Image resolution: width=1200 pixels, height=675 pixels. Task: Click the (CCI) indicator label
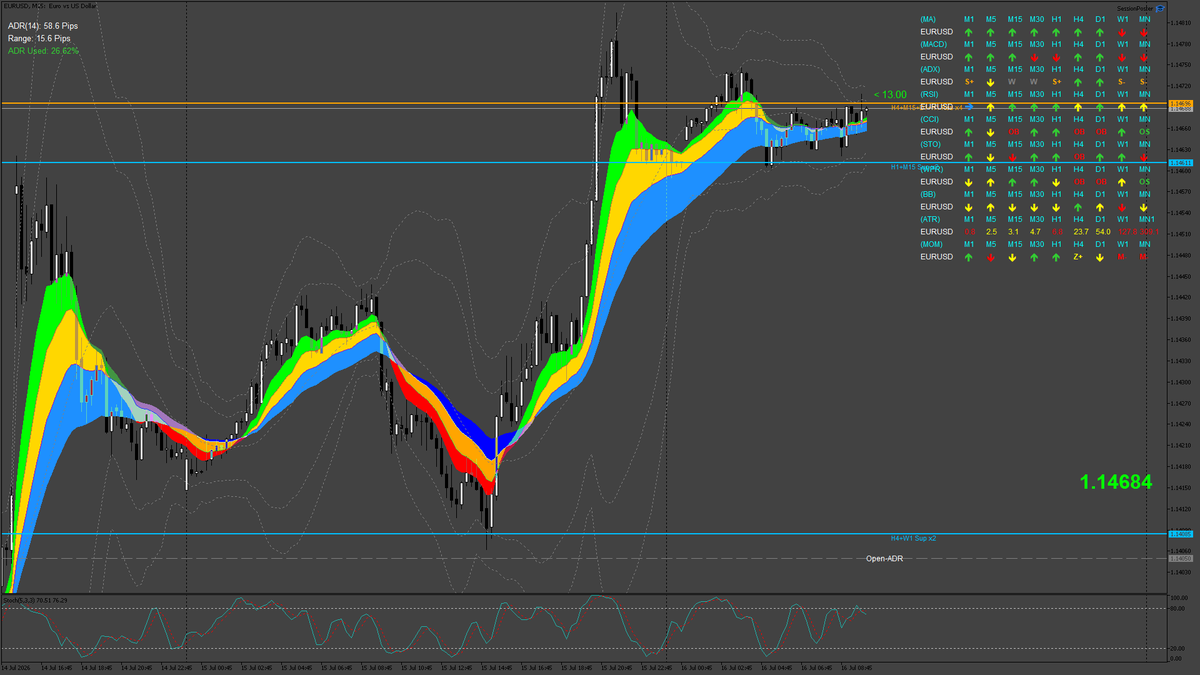pyautogui.click(x=930, y=119)
